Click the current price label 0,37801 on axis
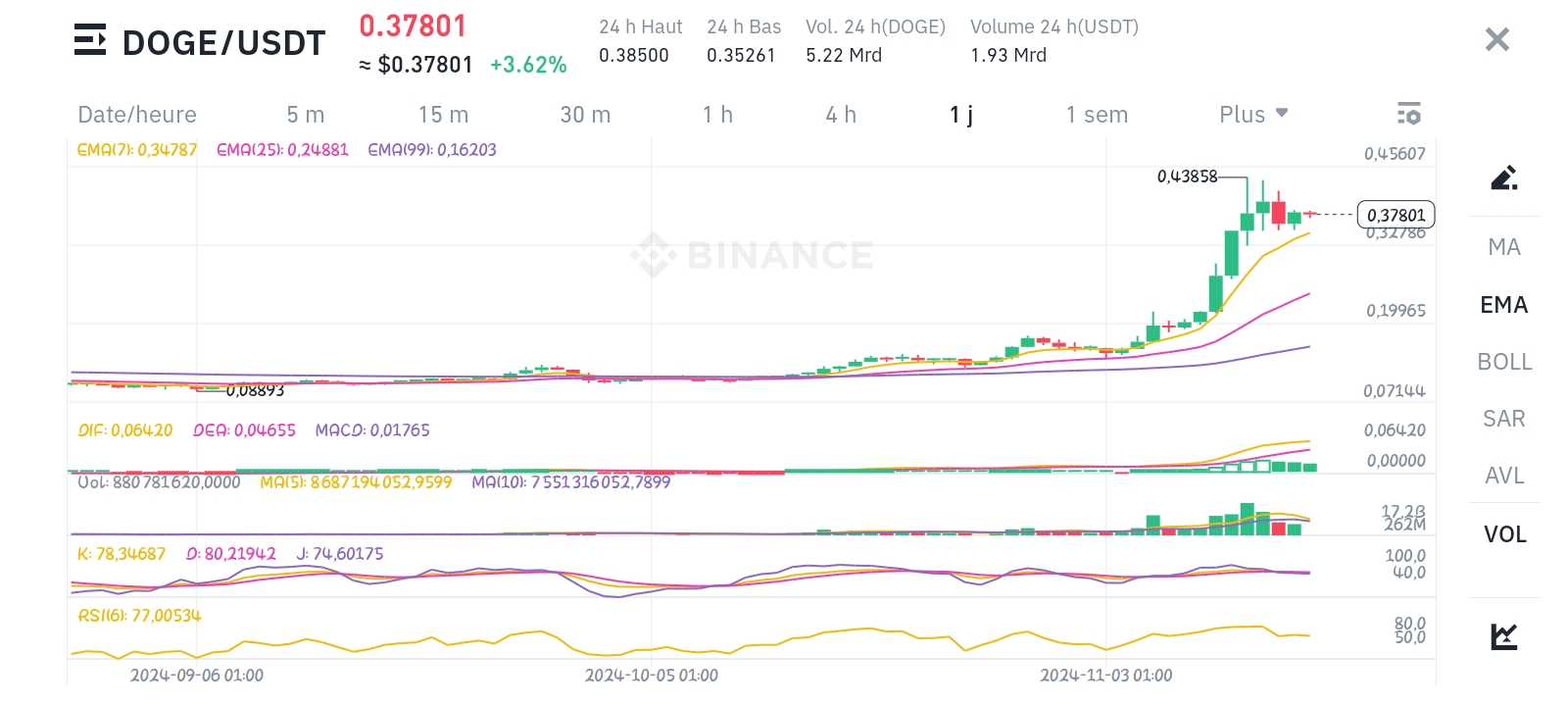The height and width of the screenshot is (706, 1568). (1396, 215)
